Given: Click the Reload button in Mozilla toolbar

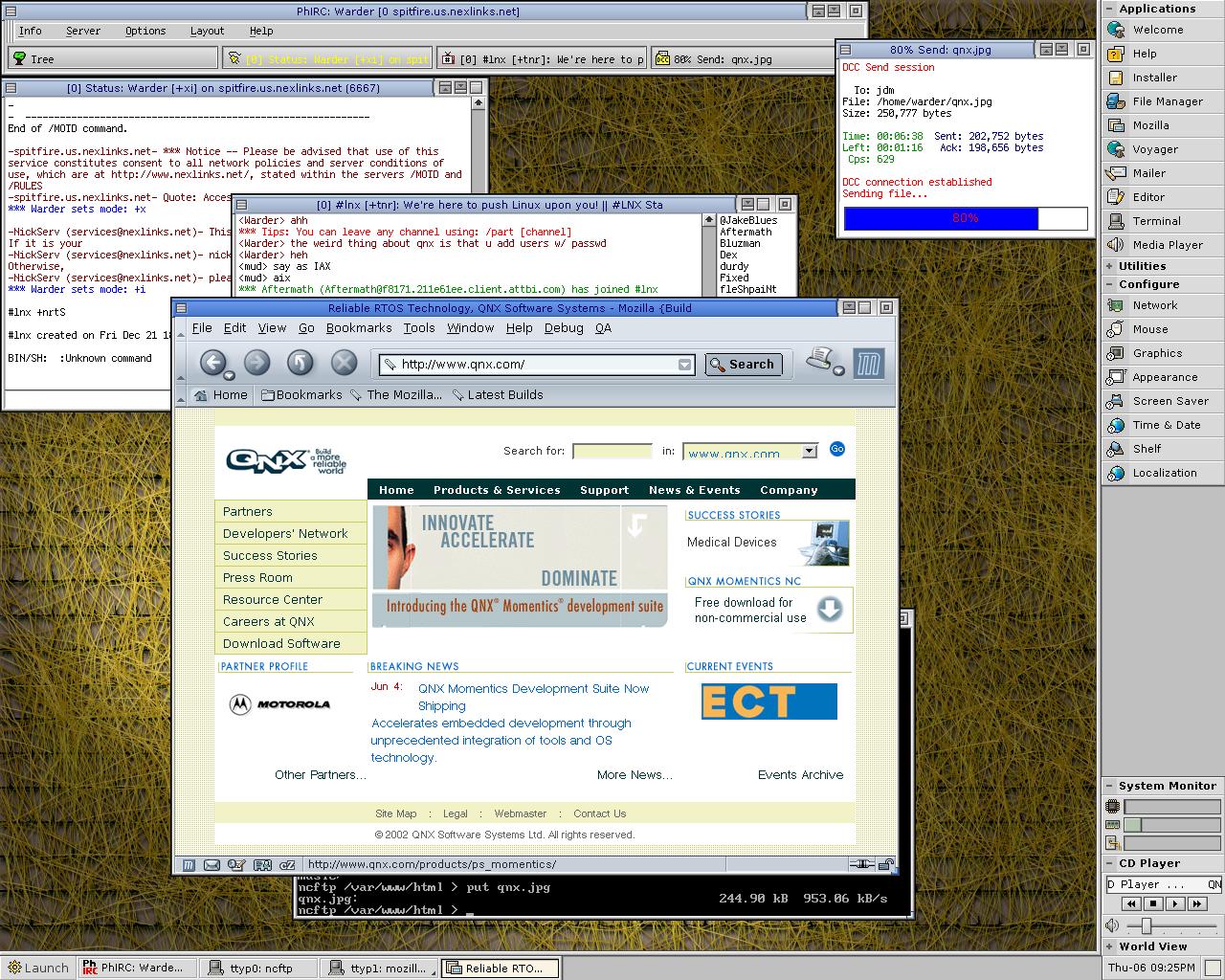Looking at the screenshot, I should (x=301, y=363).
